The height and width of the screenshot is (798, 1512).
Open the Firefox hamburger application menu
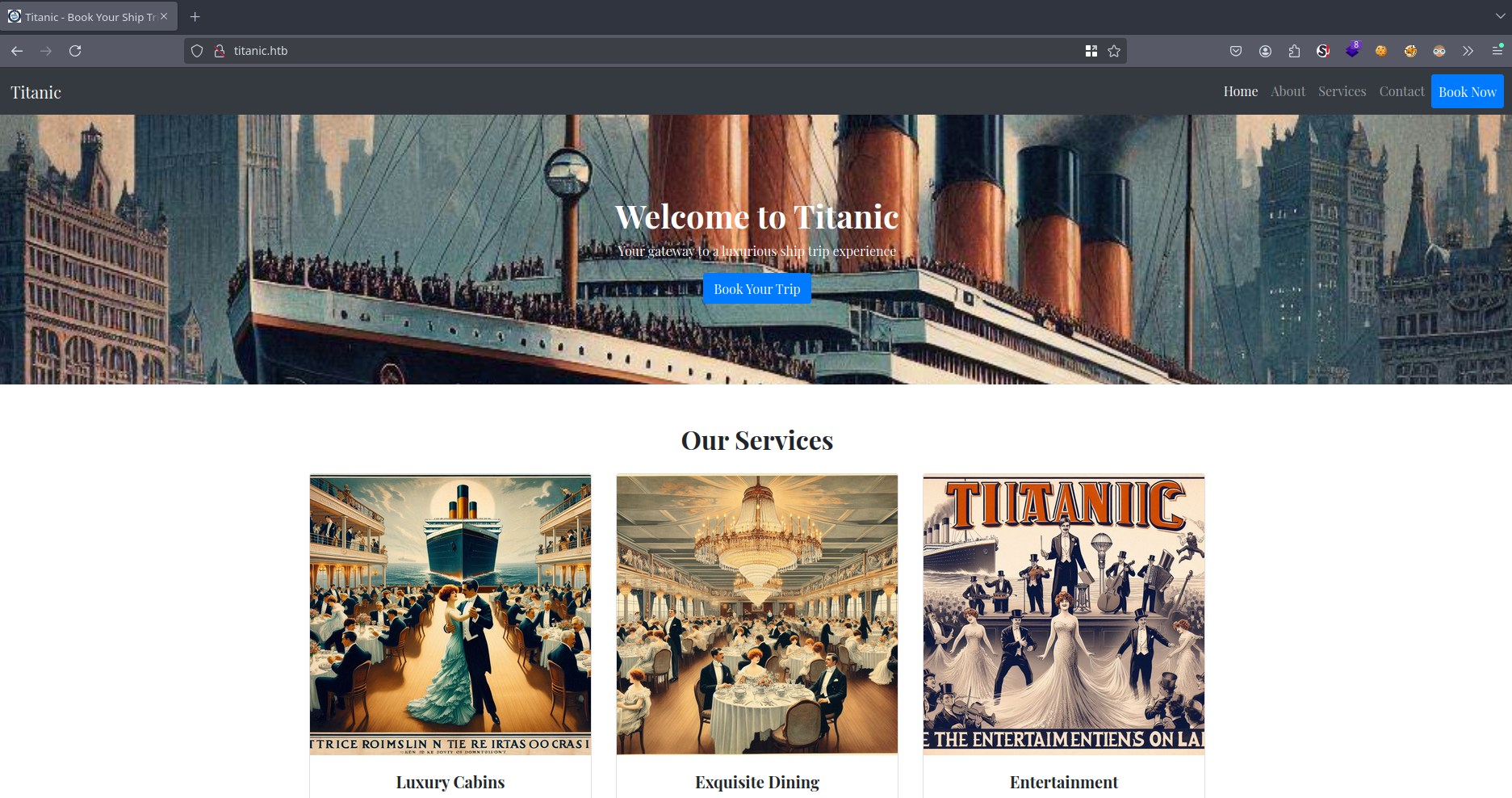[x=1497, y=51]
